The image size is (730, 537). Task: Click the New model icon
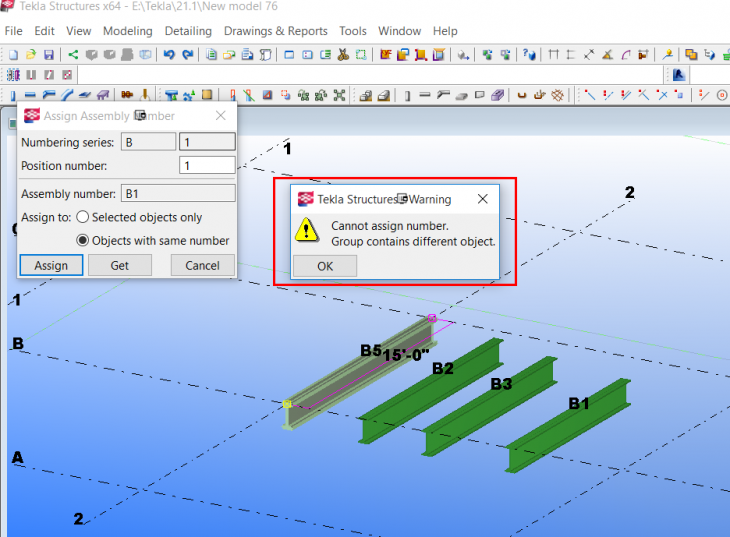point(13,54)
